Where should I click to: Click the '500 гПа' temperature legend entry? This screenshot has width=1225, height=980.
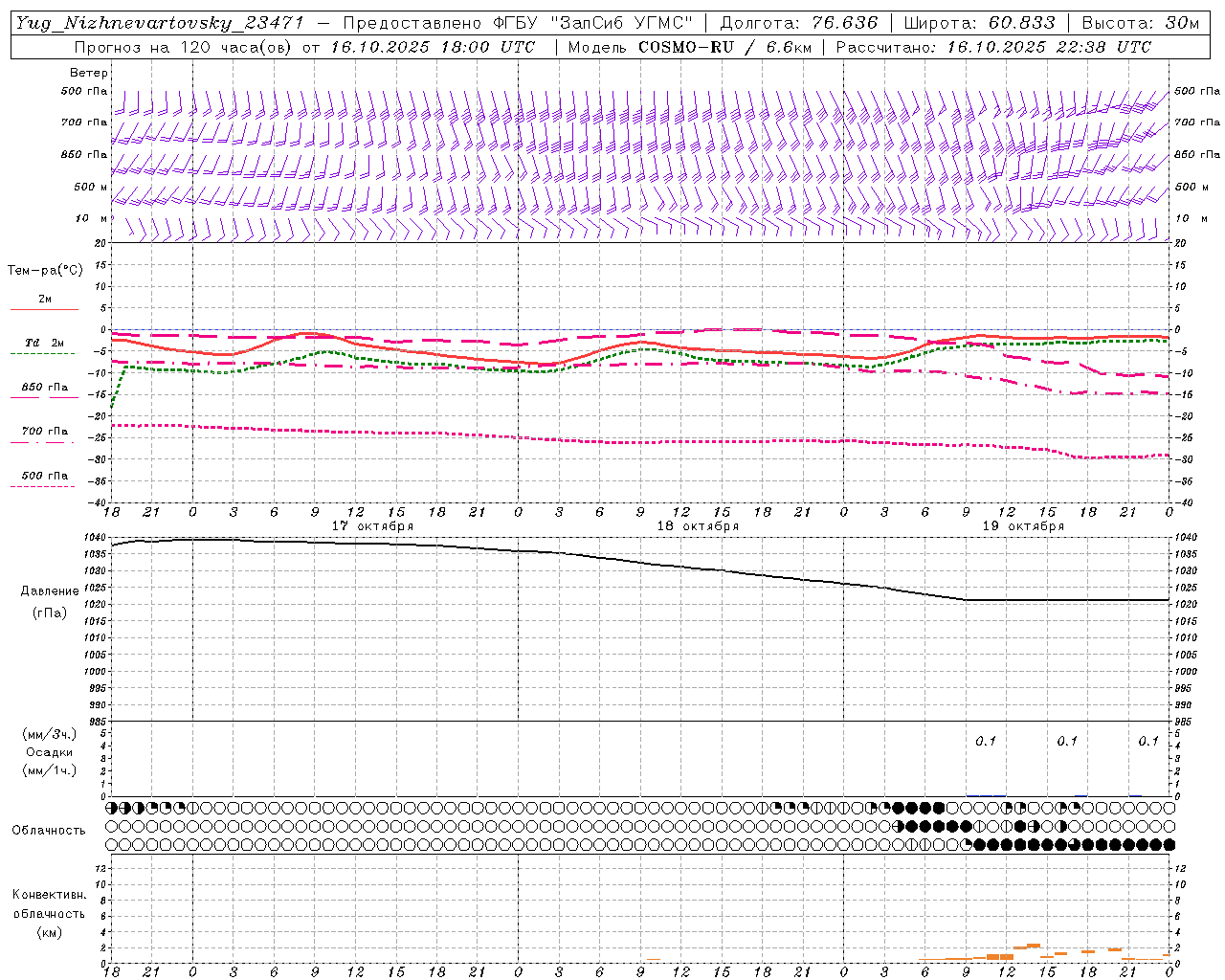tap(45, 476)
